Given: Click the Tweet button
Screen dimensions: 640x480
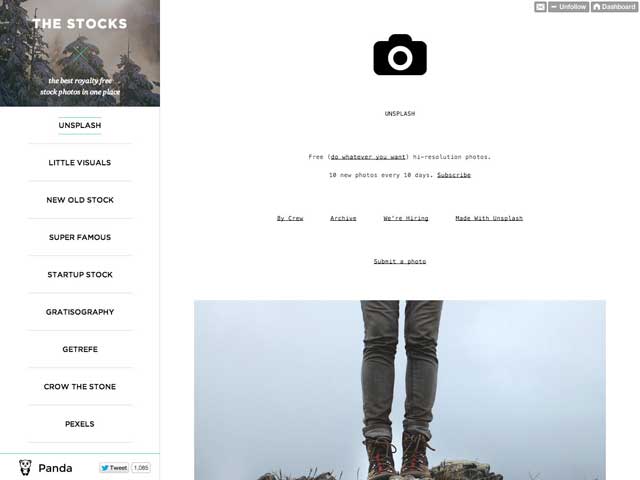Looking at the screenshot, I should point(114,468).
